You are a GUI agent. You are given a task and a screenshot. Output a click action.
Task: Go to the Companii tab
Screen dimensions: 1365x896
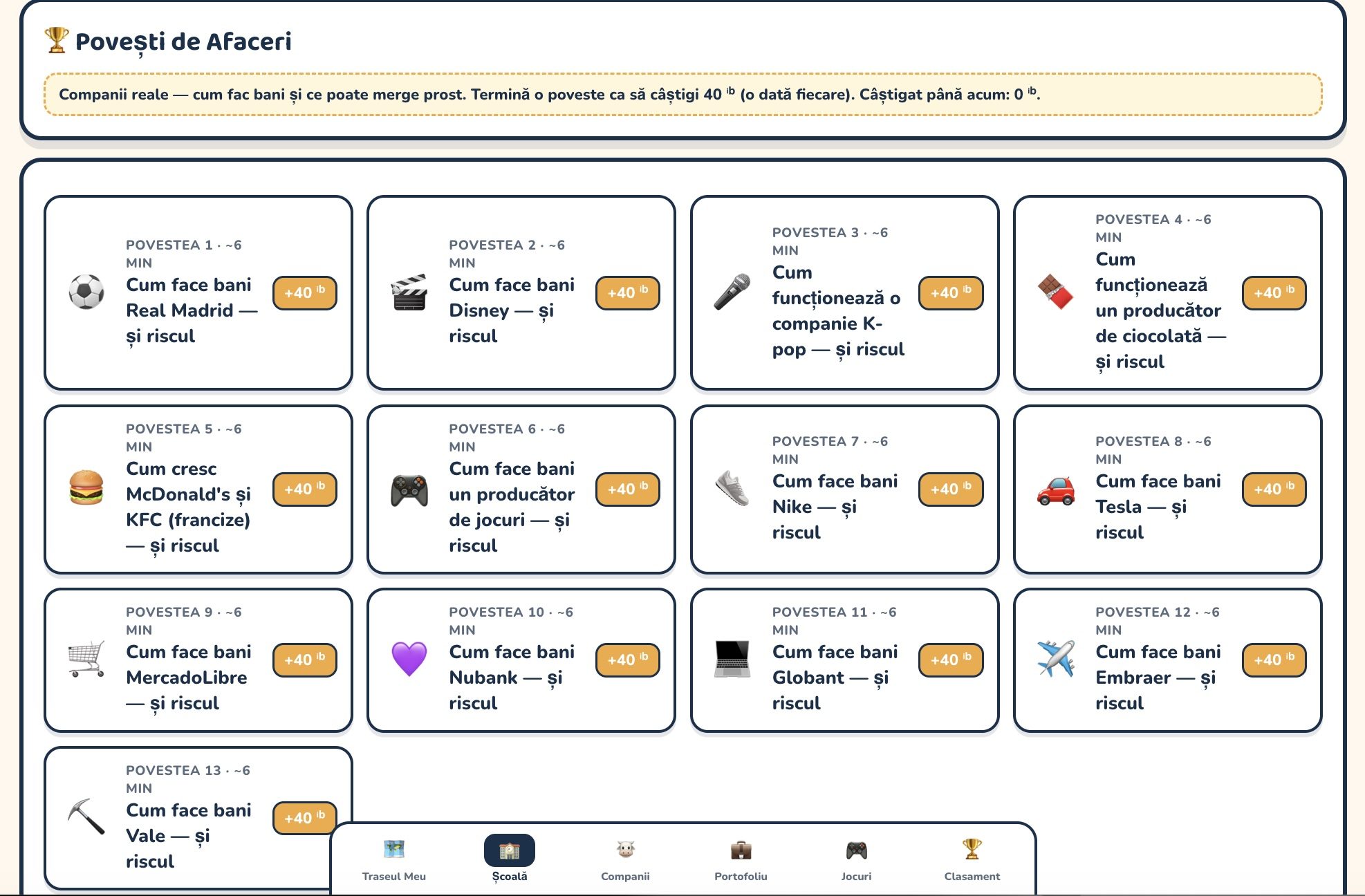click(x=625, y=859)
